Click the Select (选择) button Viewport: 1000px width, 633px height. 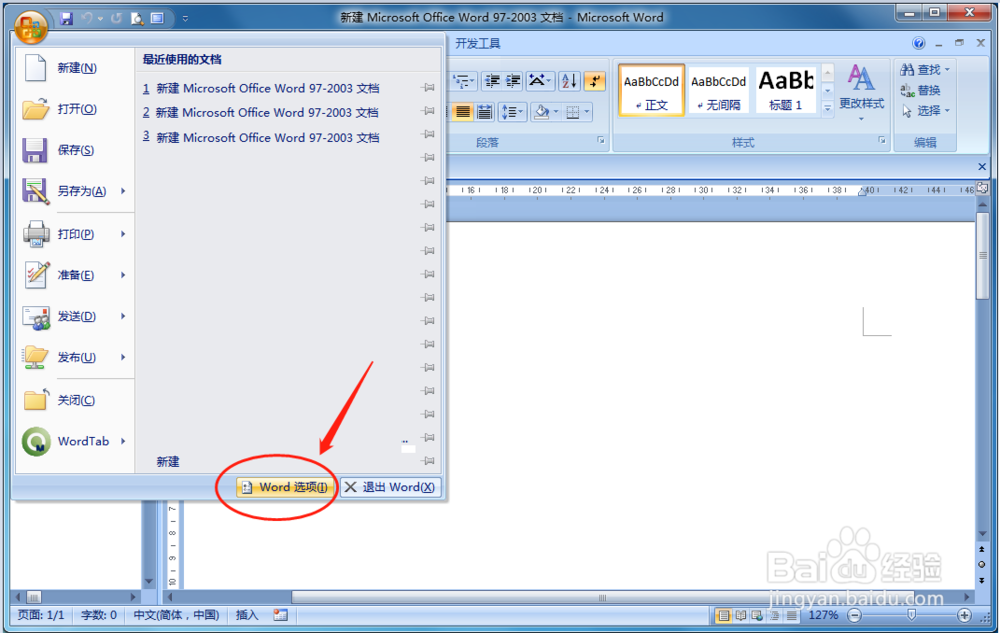[925, 111]
